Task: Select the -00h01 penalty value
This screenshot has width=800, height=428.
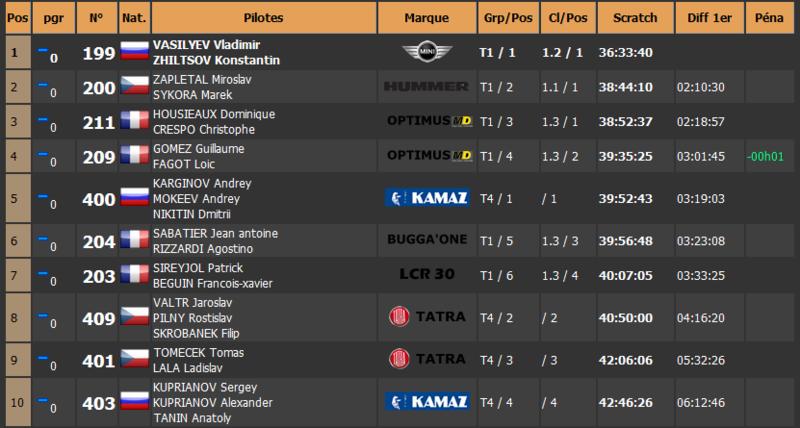Action: click(x=765, y=157)
